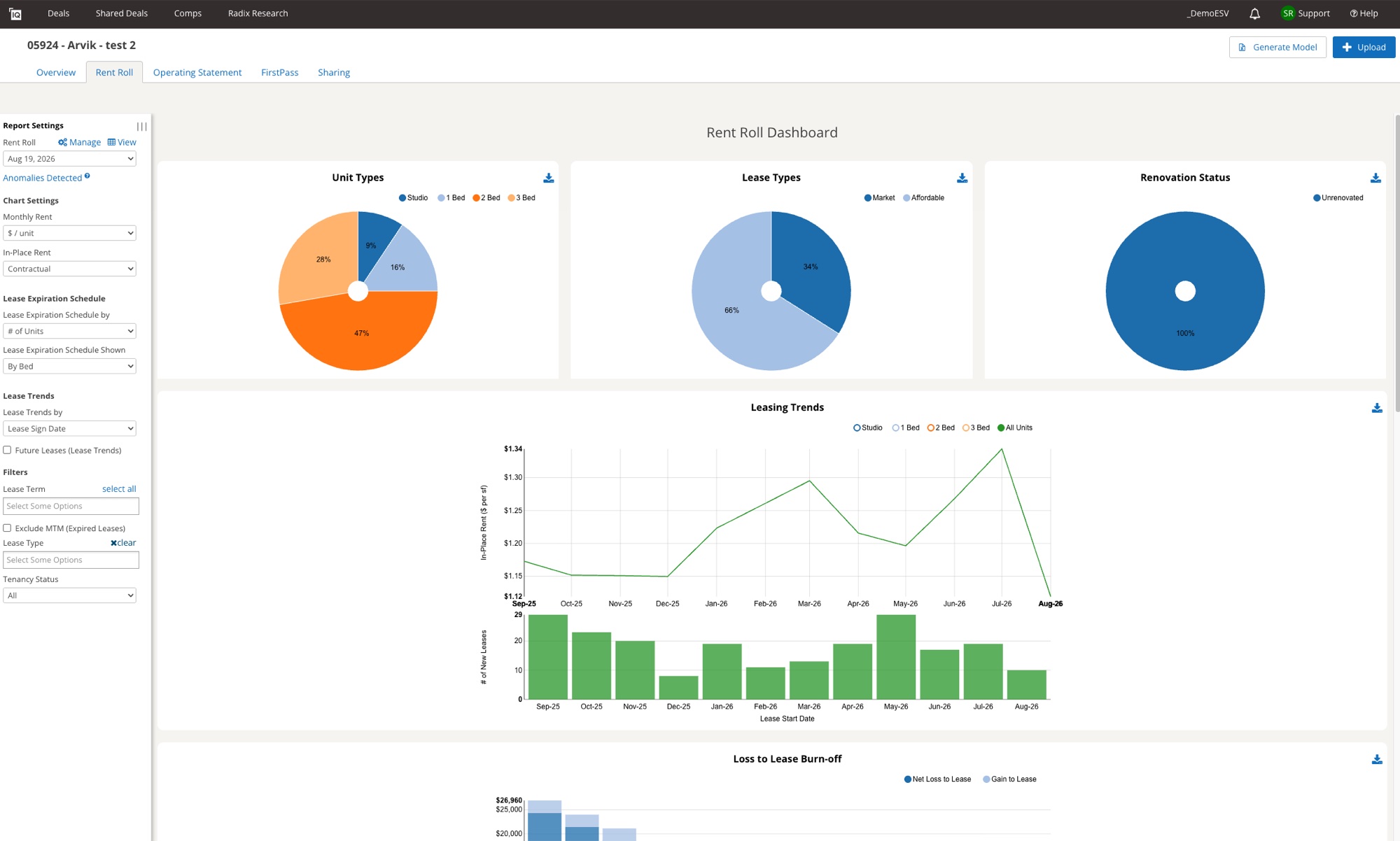
Task: Click the Manage gears icon
Action: pyautogui.click(x=62, y=142)
